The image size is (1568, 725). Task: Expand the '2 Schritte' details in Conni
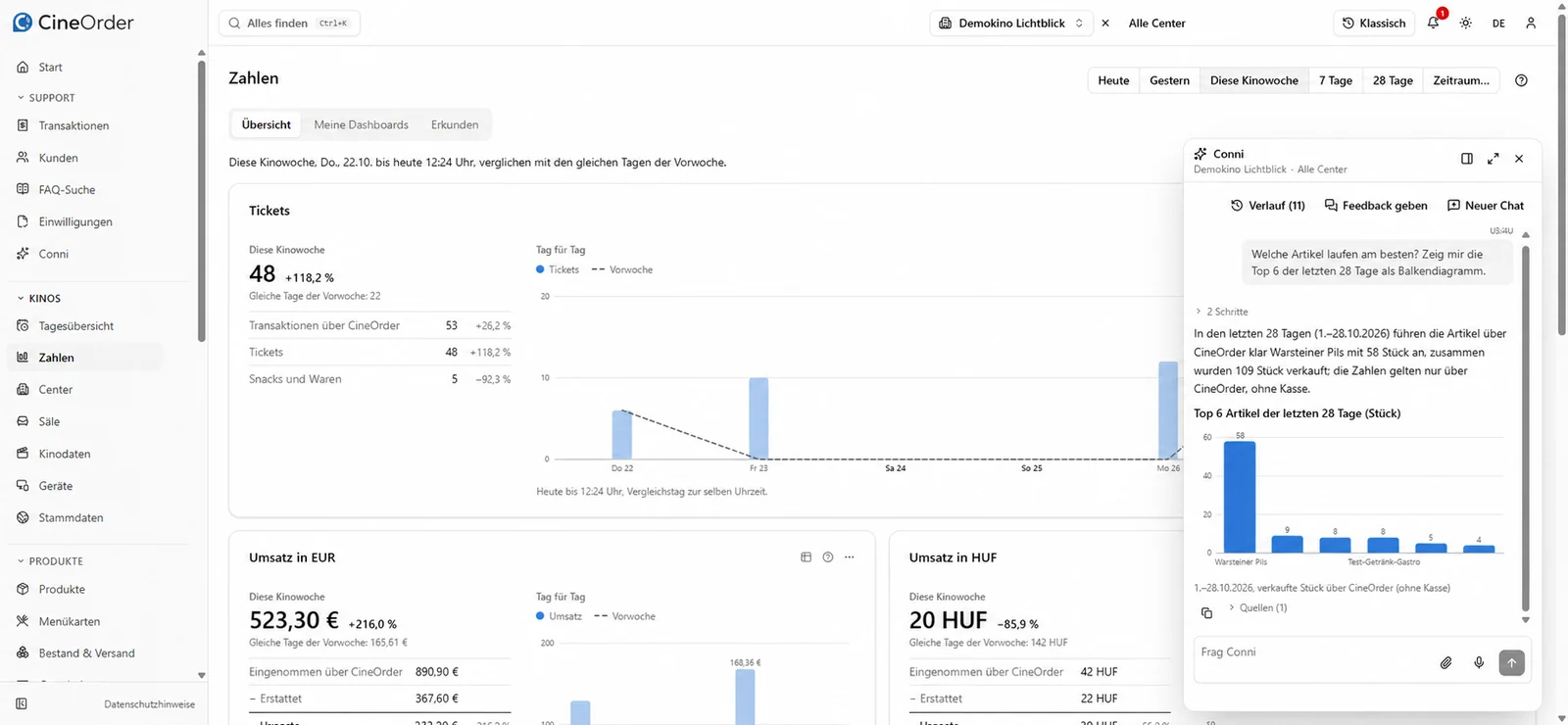click(1221, 312)
